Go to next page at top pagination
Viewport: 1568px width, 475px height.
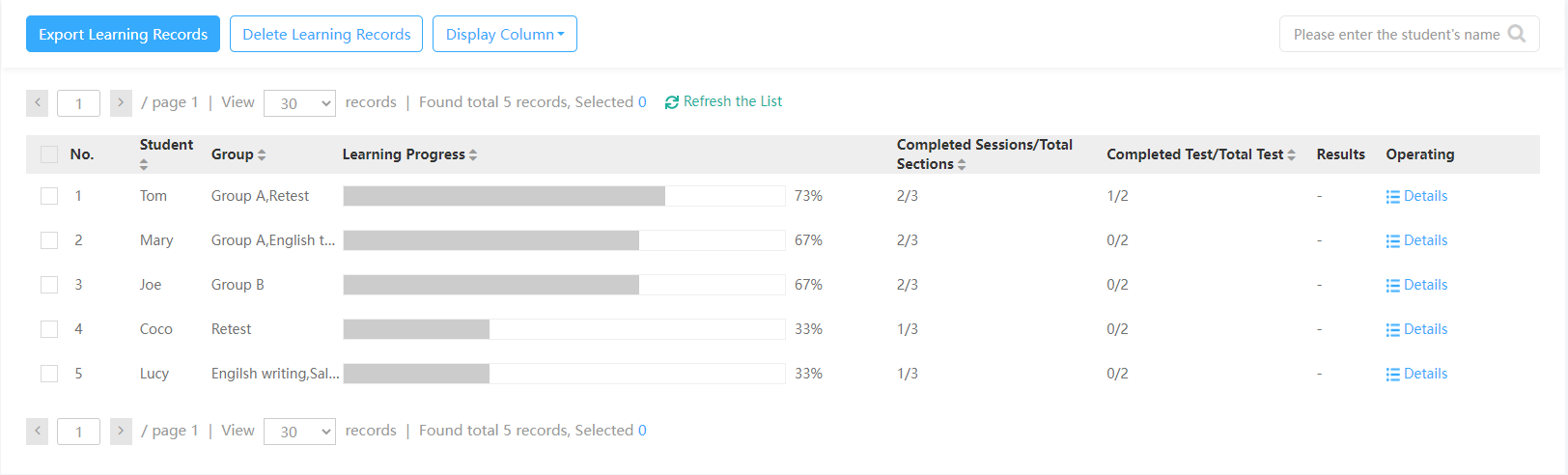tap(121, 102)
